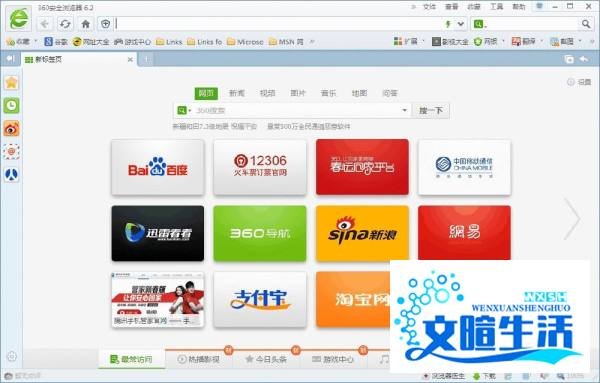Go to next tile page with the right arrow
Viewport: 600px width, 383px height.
(x=572, y=219)
